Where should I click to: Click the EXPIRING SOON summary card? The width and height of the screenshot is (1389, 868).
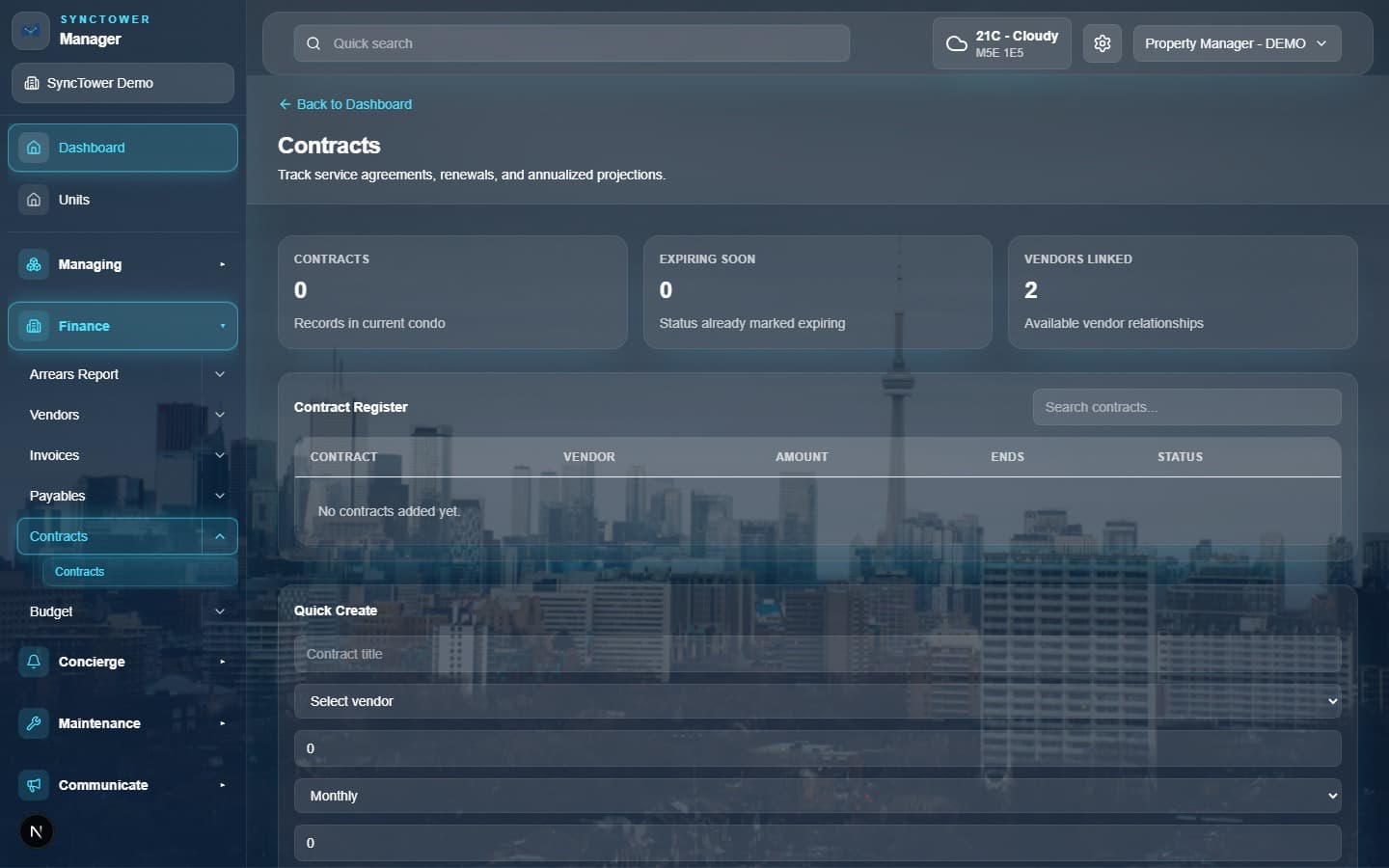817,292
